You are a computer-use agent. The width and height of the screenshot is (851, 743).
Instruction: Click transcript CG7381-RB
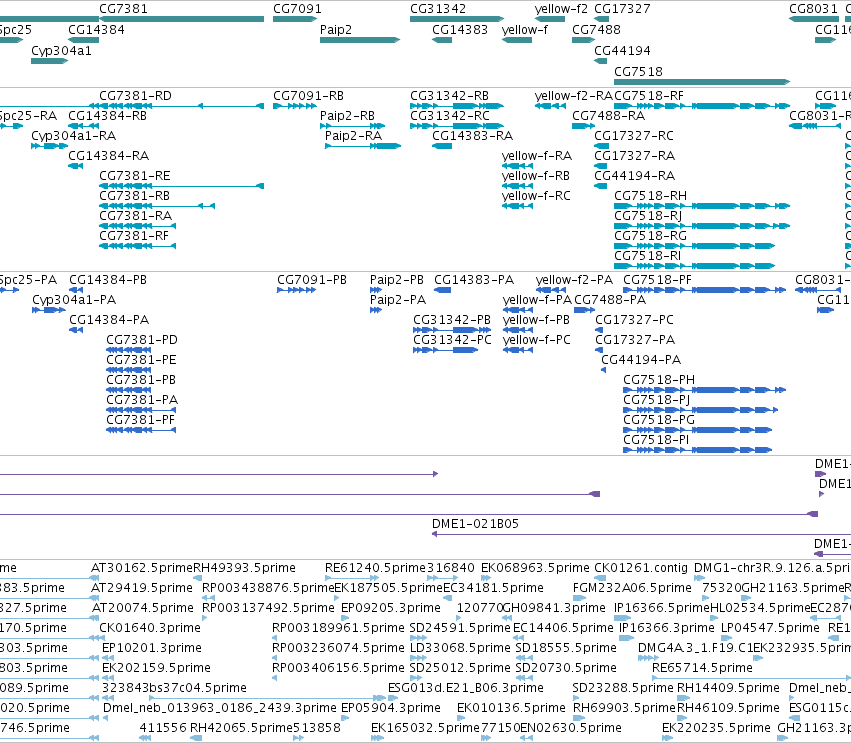coord(135,196)
